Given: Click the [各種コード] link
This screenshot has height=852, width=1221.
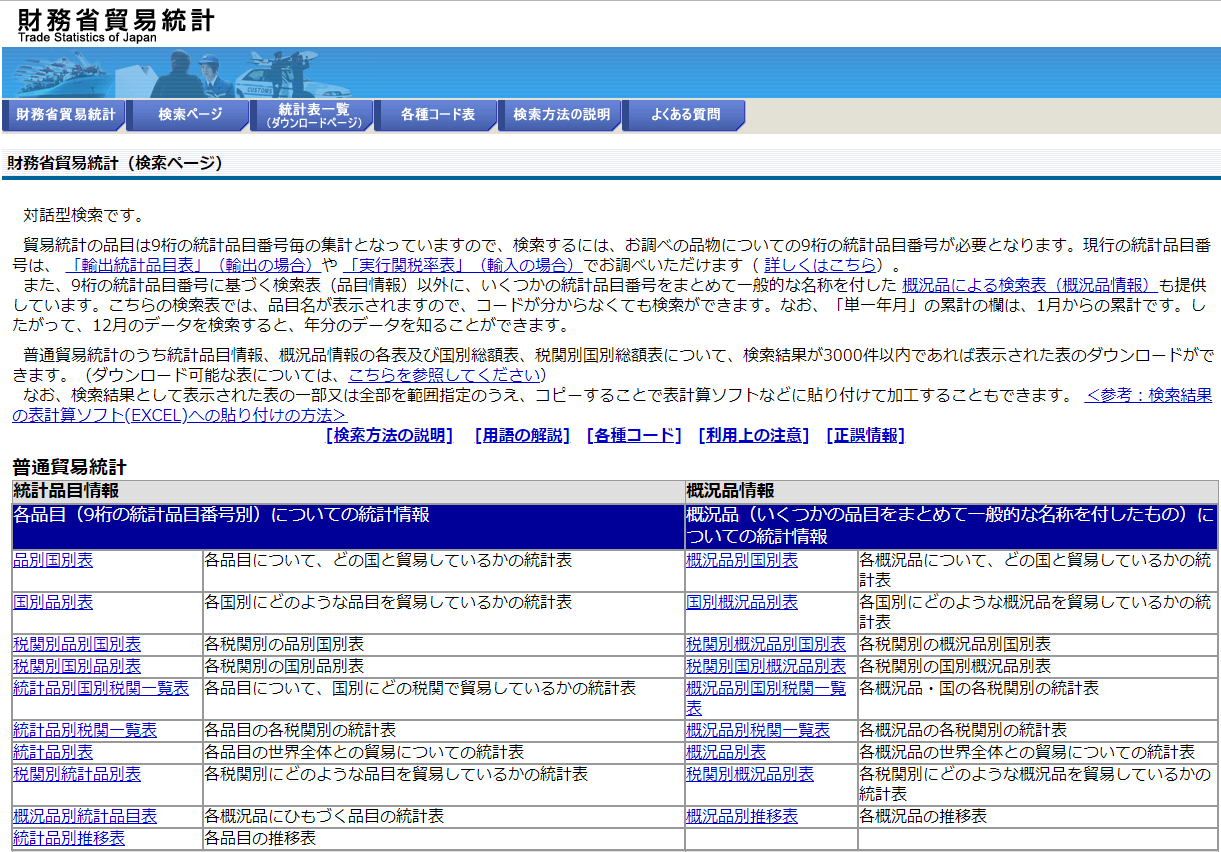Looking at the screenshot, I should [x=634, y=435].
